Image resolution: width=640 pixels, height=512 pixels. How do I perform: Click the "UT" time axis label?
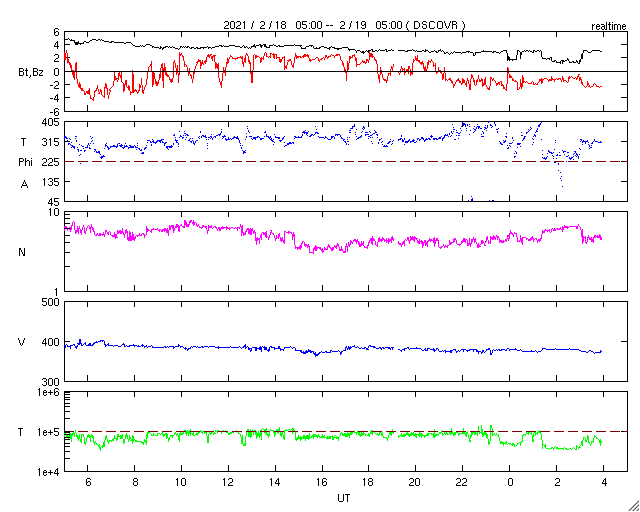(343, 498)
